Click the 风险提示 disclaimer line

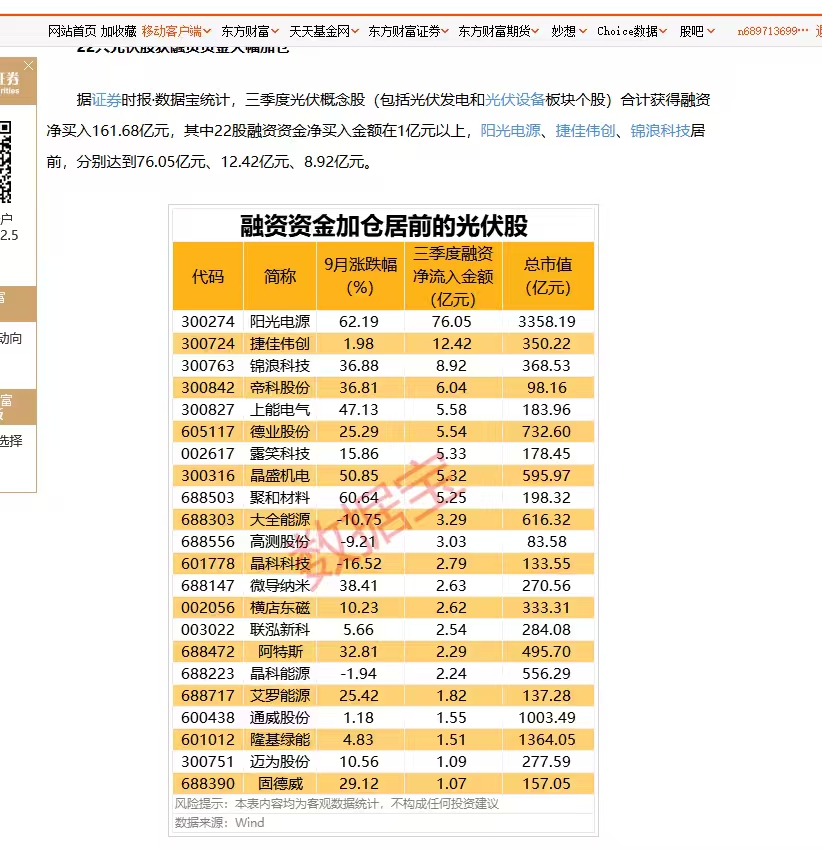pos(336,804)
